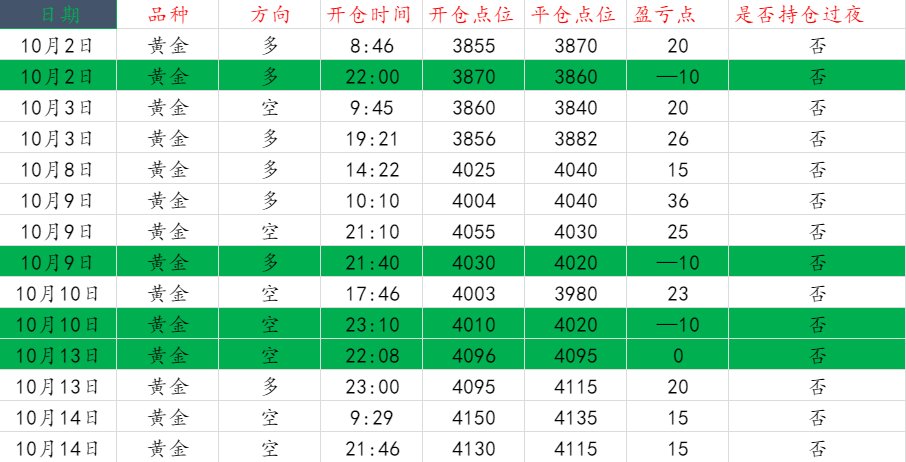
Task: Select the open price cell 4096
Action: [473, 356]
